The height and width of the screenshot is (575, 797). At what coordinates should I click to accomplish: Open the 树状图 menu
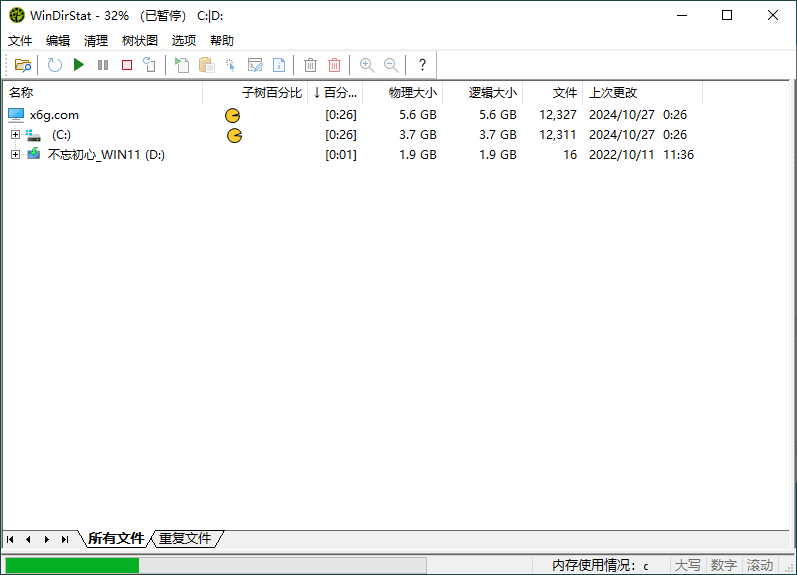click(x=140, y=41)
